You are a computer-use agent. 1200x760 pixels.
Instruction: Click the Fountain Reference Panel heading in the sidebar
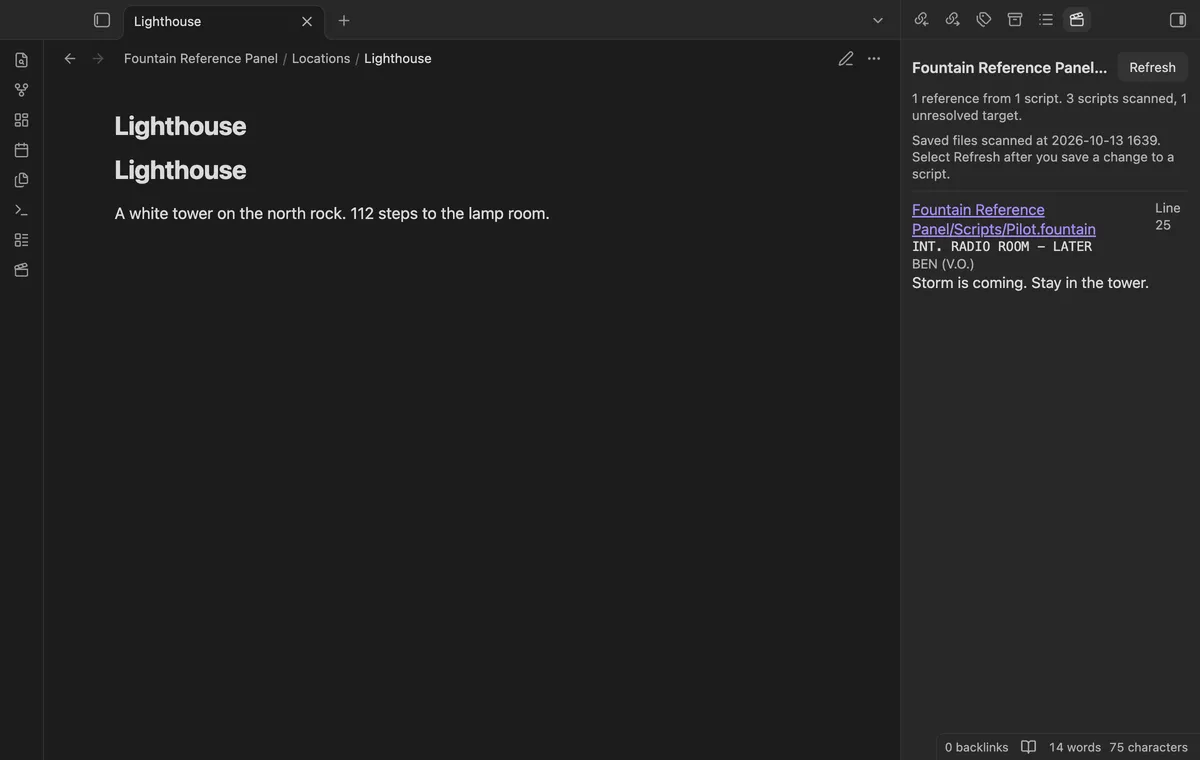1010,67
